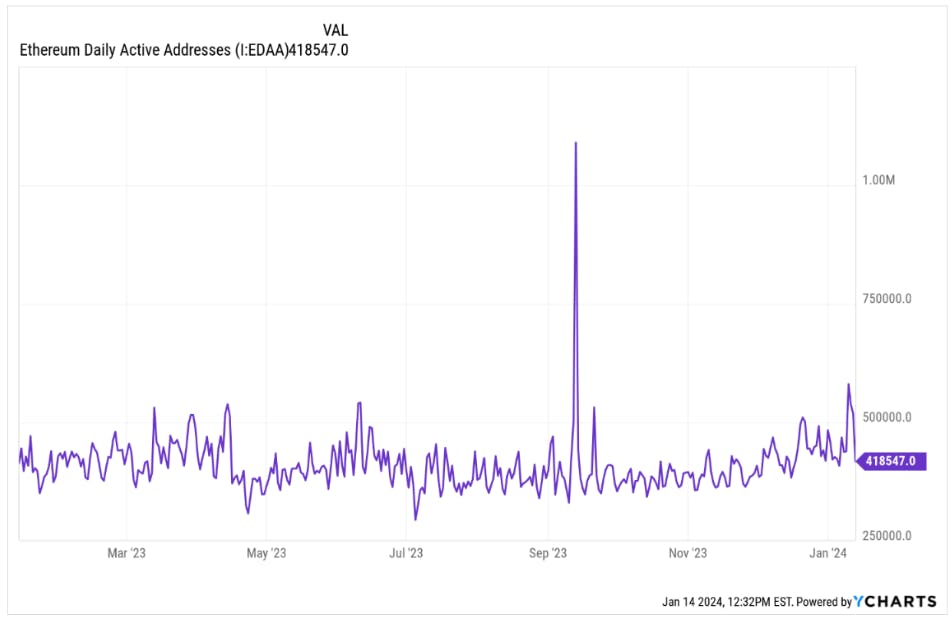Click the Ethereum Daily Active Addresses legend label
Image resolution: width=952 pixels, height=622 pixels.
[x=153, y=49]
